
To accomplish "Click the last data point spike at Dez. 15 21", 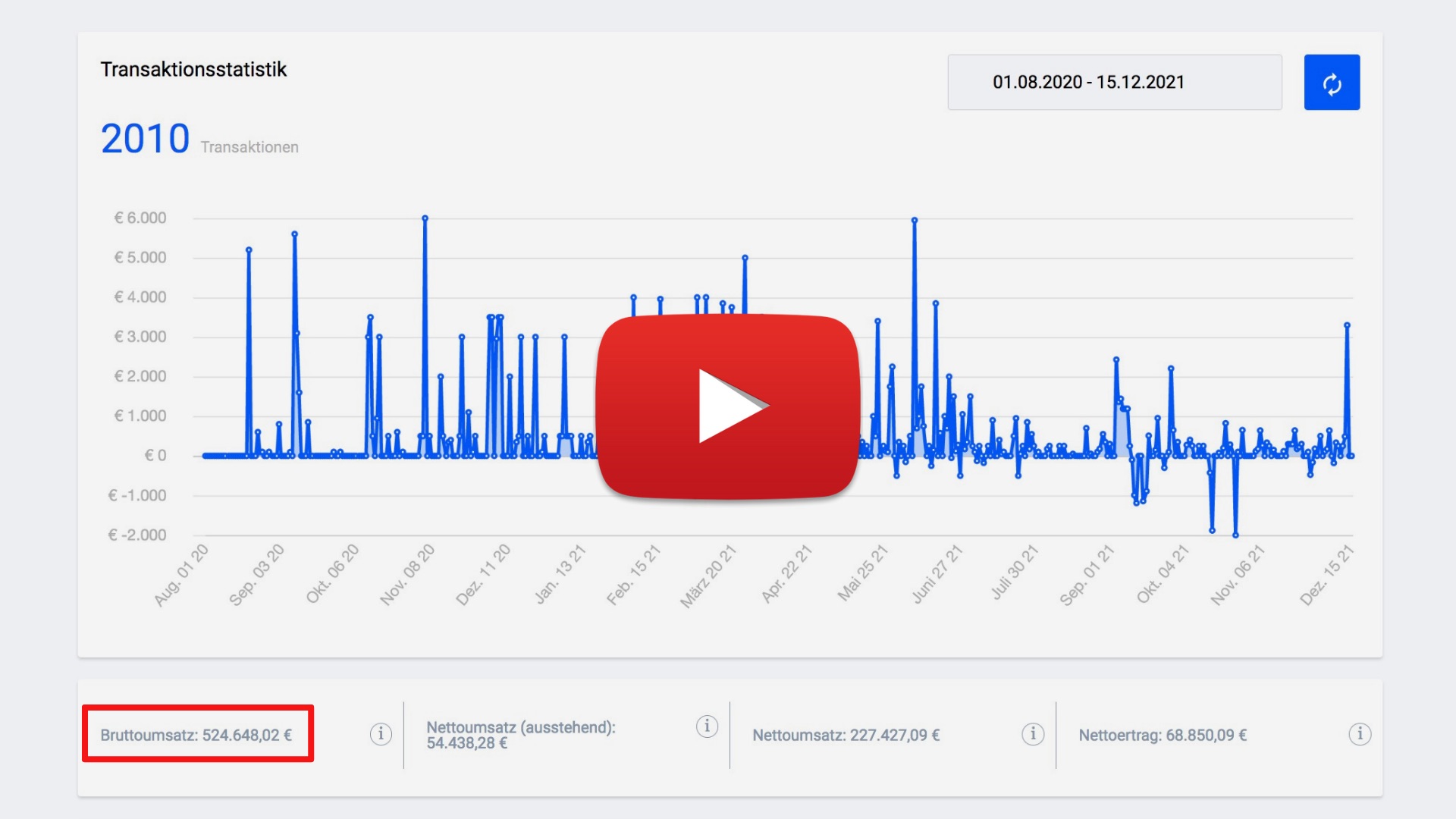I will 1347,325.
